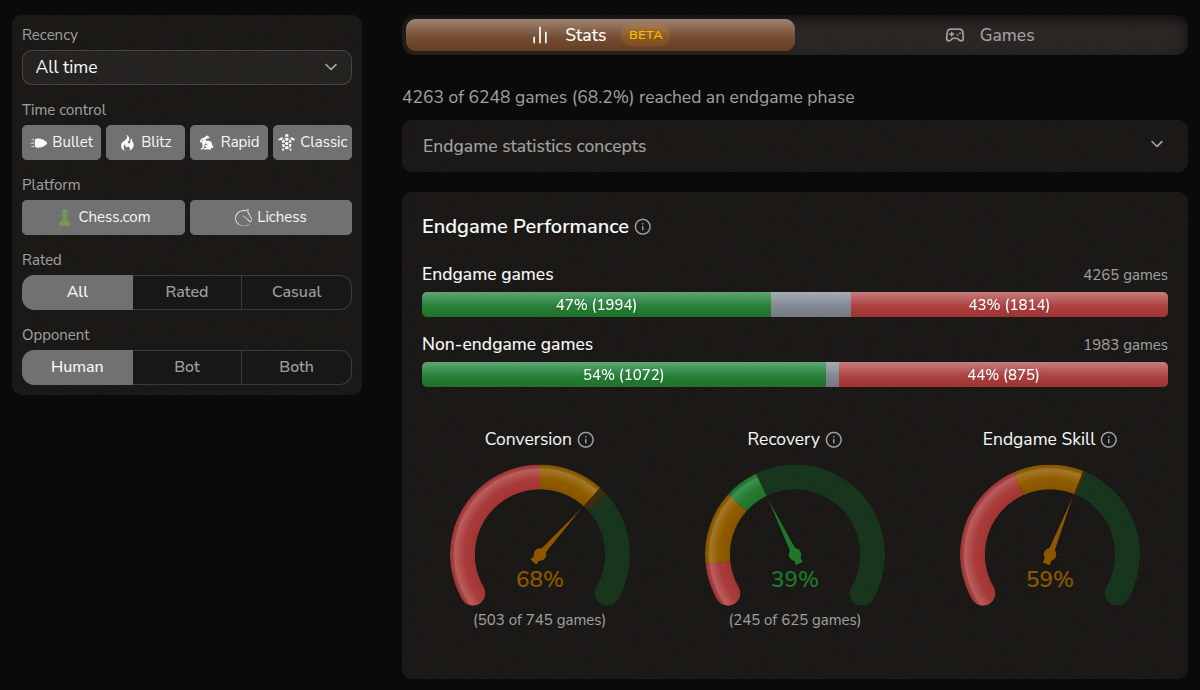Select Both for opponent filter
The width and height of the screenshot is (1200, 690).
pos(296,367)
